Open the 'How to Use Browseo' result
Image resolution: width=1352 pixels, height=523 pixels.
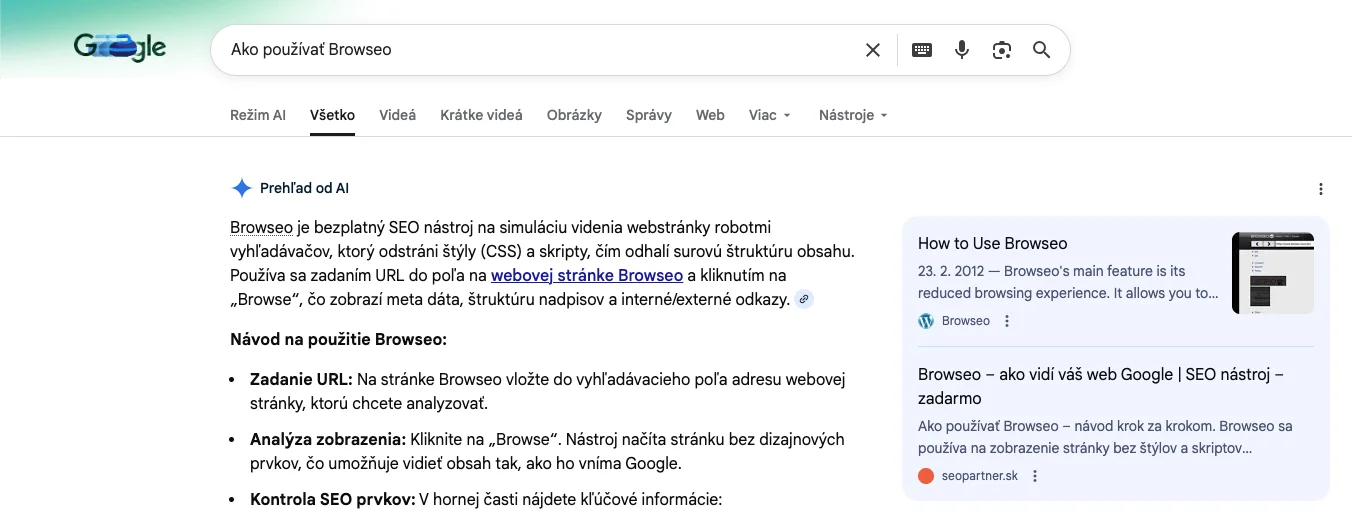(x=992, y=243)
